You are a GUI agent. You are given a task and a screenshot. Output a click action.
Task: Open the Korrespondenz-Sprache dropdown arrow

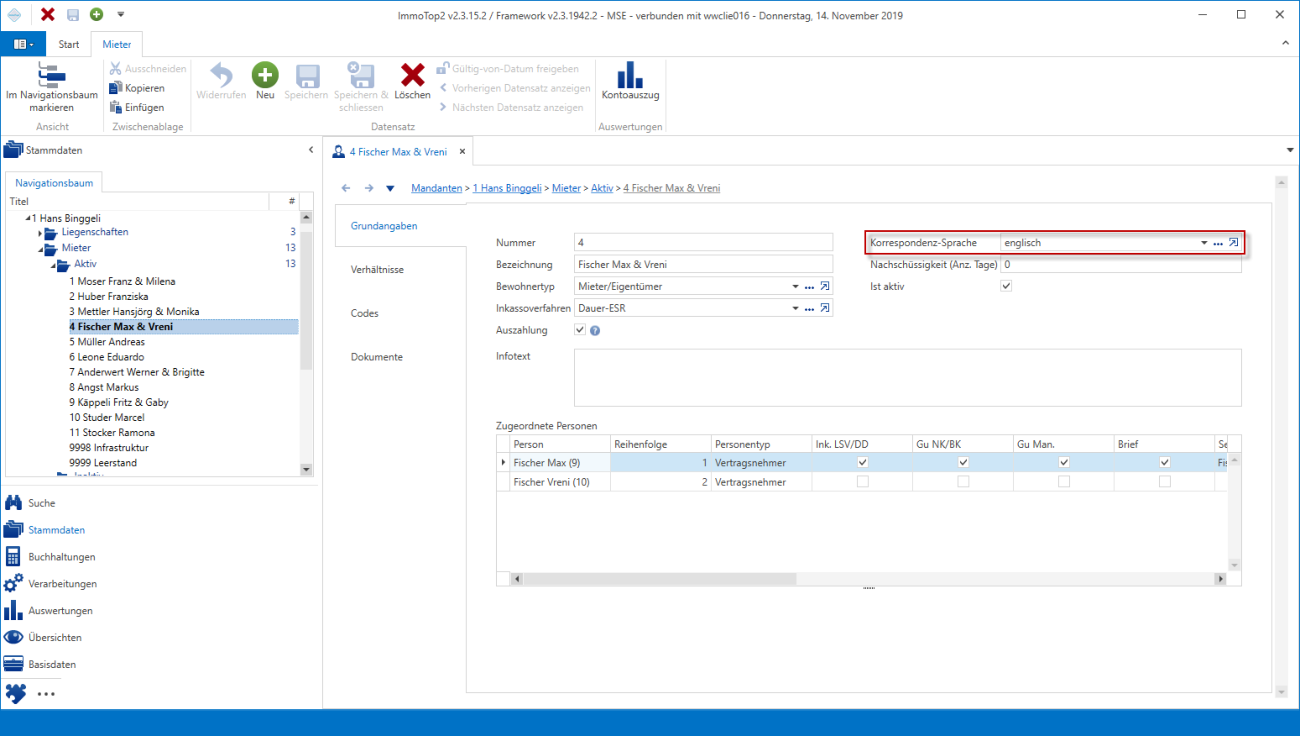coord(1204,243)
